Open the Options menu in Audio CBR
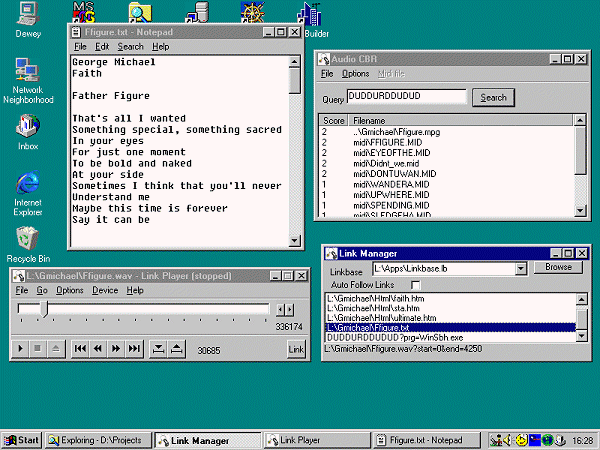This screenshot has height=450, width=600. click(x=355, y=74)
